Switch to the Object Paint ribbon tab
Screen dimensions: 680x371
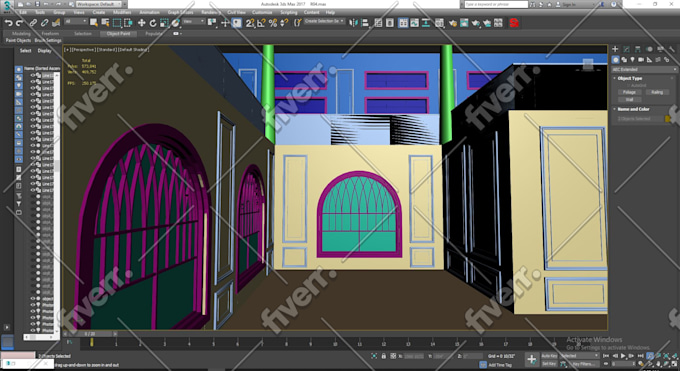118,33
